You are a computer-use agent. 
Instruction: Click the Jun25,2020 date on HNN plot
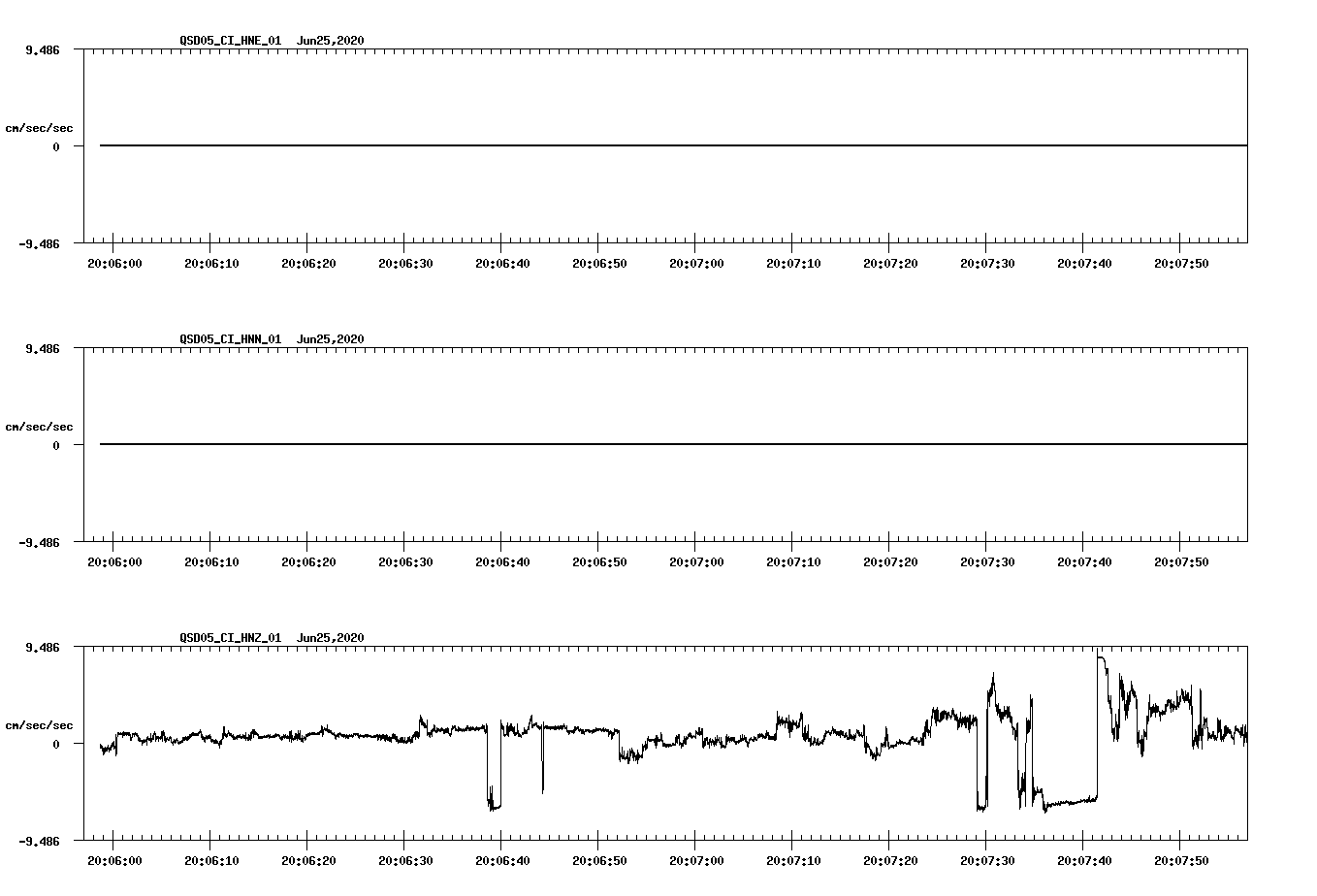coord(331,339)
